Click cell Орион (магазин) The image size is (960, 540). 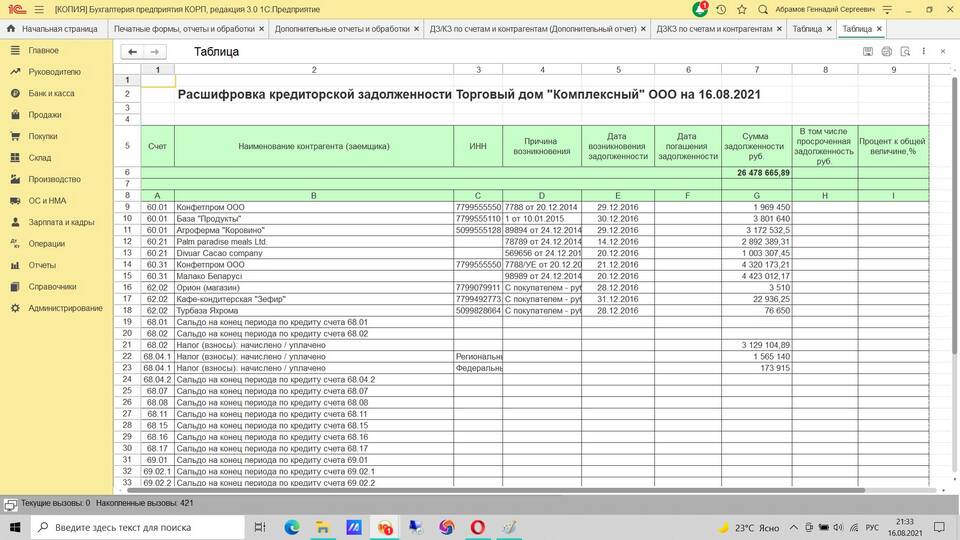pyautogui.click(x=314, y=287)
